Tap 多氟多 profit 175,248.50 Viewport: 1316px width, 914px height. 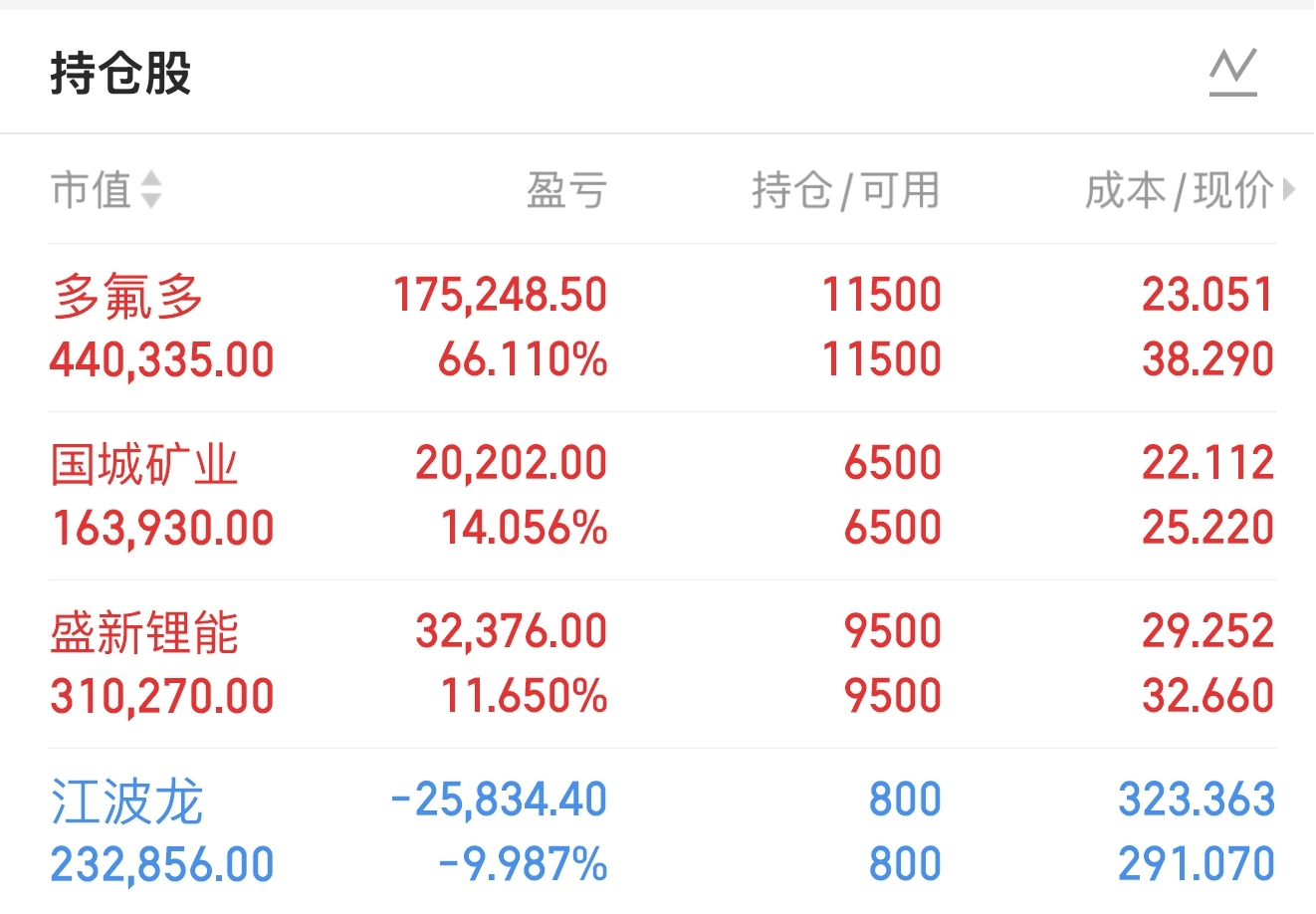click(x=500, y=296)
